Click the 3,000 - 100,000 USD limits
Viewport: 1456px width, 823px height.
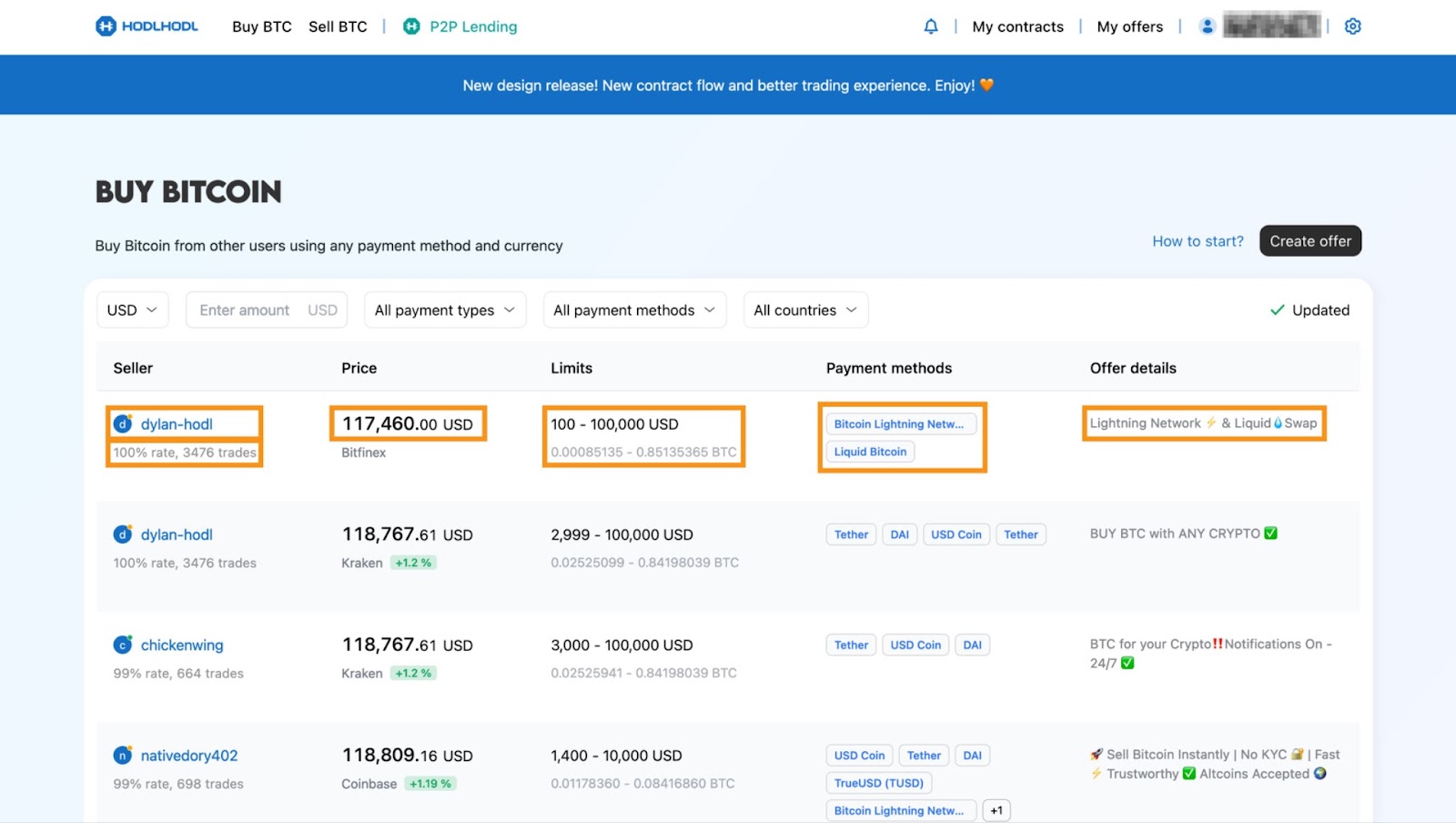click(622, 645)
